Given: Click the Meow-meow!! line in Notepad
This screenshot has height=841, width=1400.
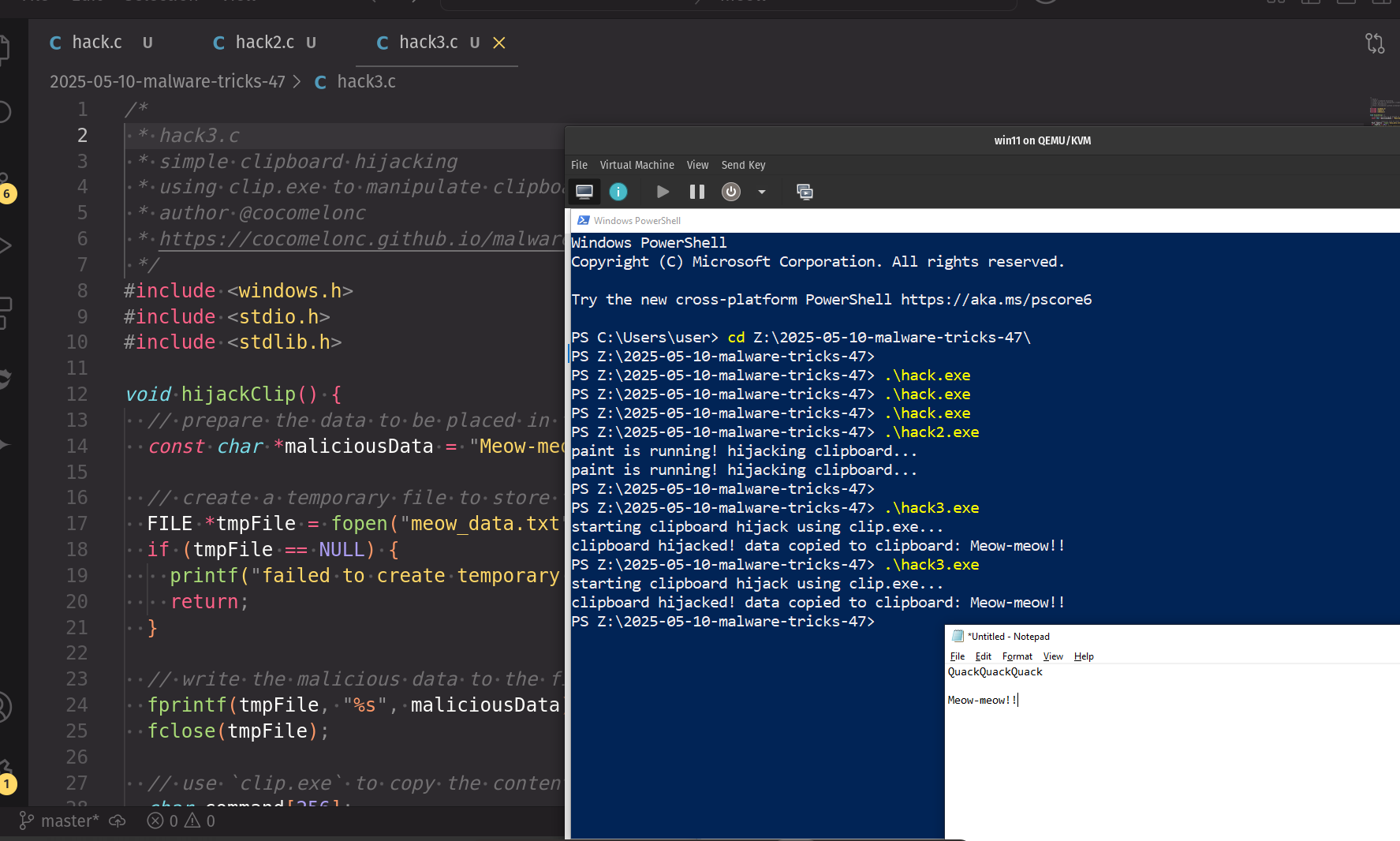Looking at the screenshot, I should click(x=982, y=701).
